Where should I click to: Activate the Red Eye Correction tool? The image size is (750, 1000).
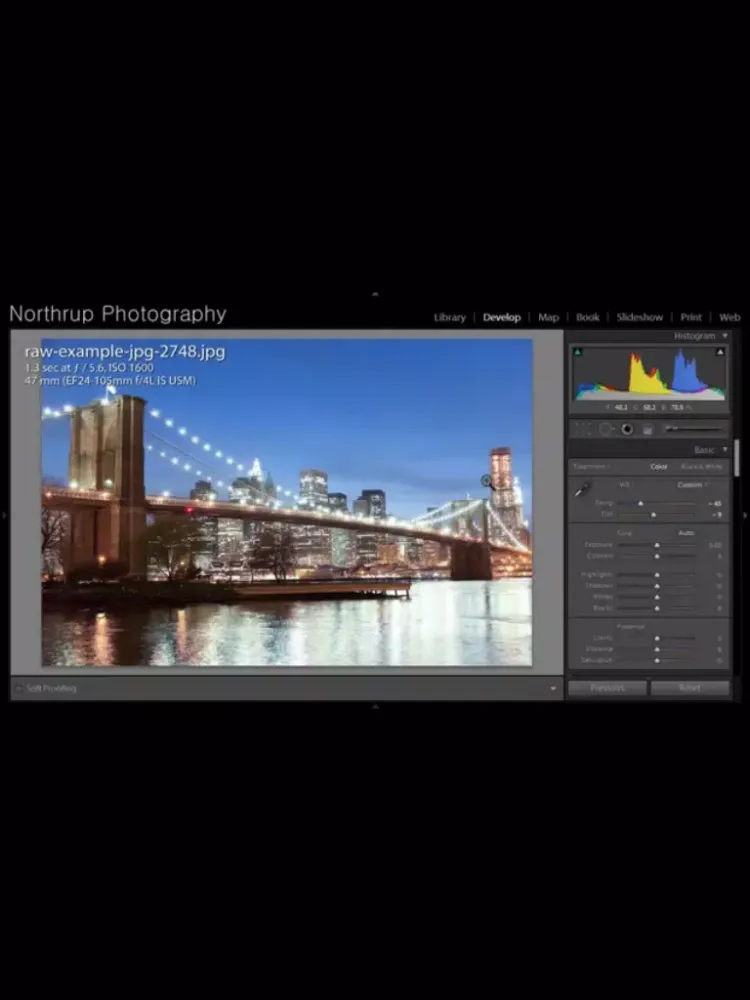627,429
